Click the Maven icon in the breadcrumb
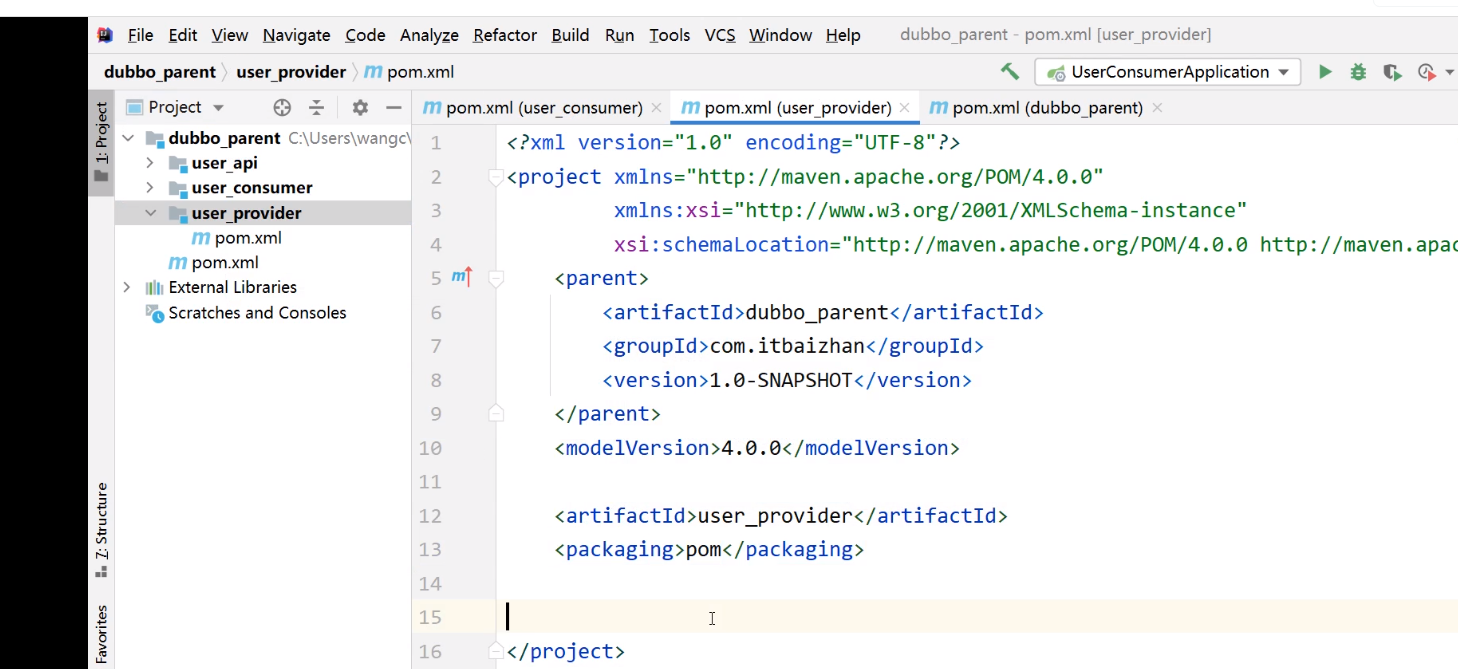 (373, 72)
